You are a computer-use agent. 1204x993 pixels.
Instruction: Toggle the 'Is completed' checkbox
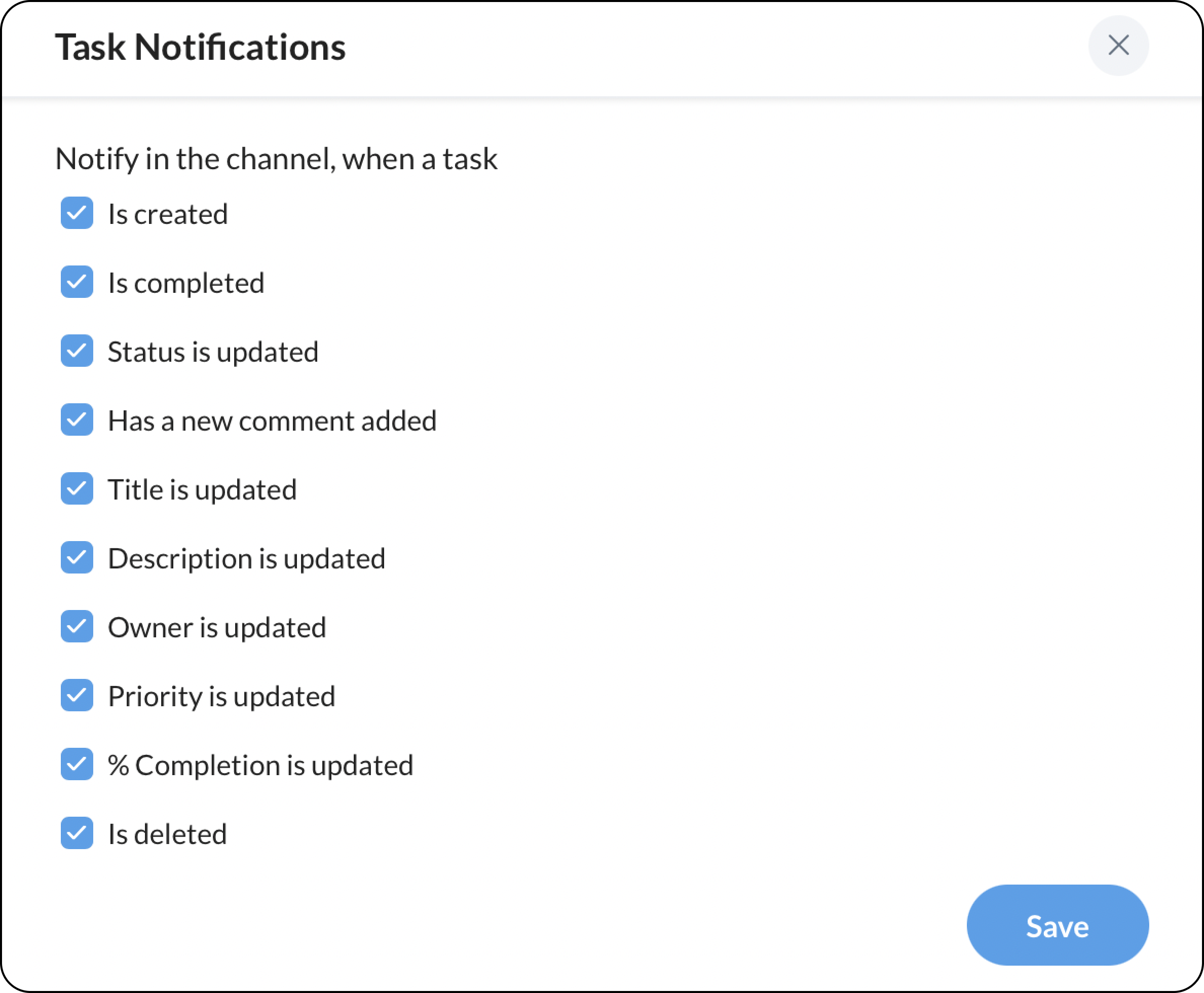[x=77, y=282]
